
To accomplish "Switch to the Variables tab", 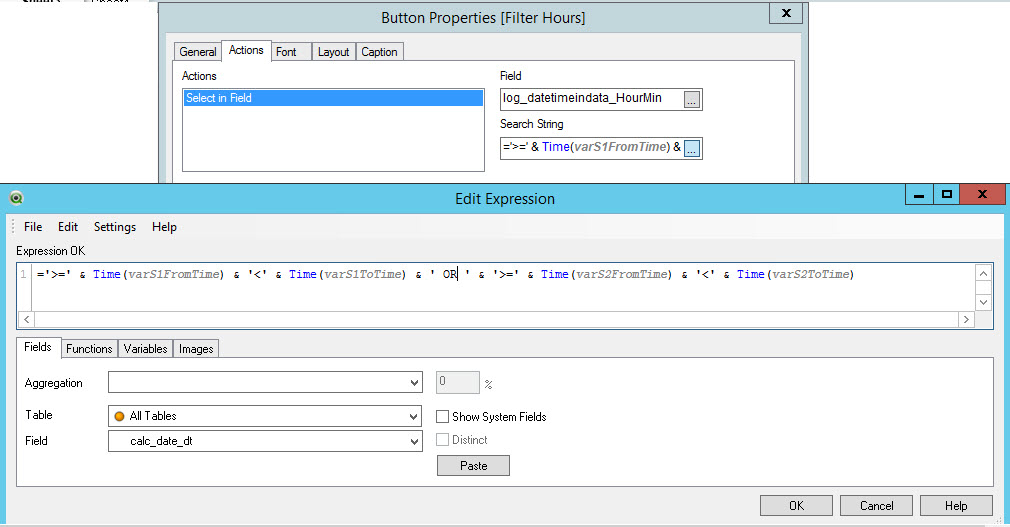I will click(x=145, y=349).
